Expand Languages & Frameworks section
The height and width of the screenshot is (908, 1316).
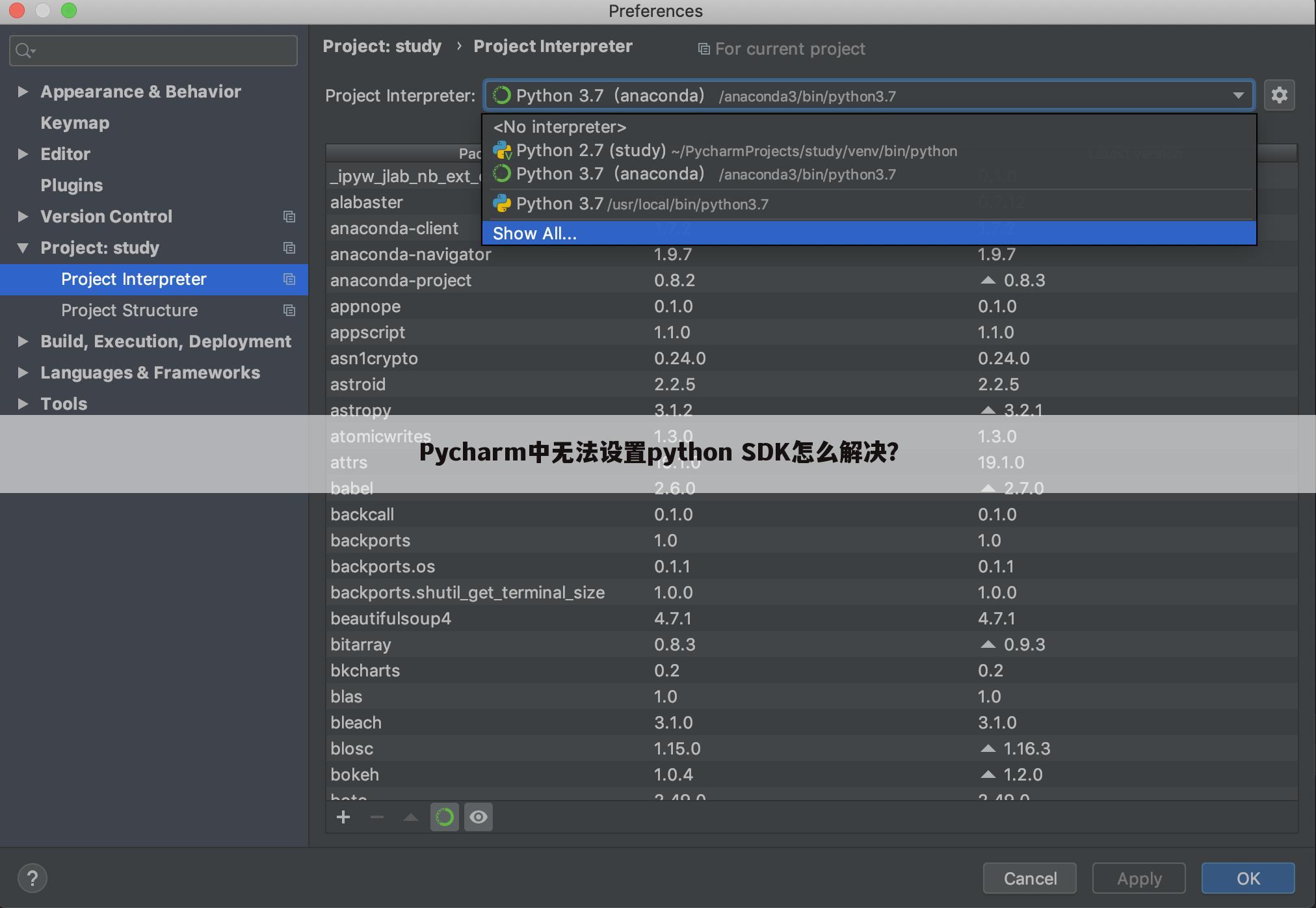pos(23,373)
